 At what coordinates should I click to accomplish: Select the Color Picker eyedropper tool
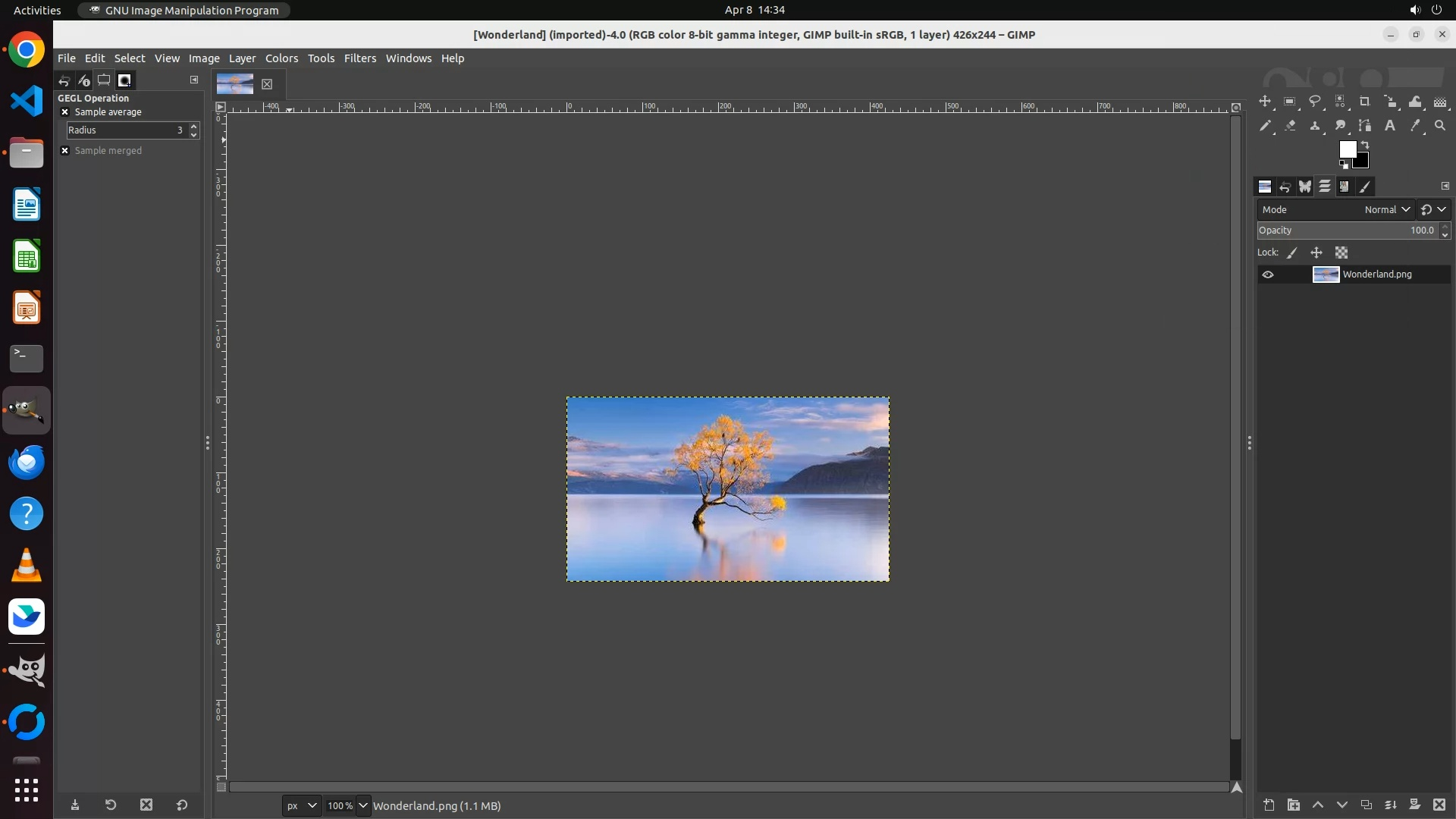(1415, 126)
